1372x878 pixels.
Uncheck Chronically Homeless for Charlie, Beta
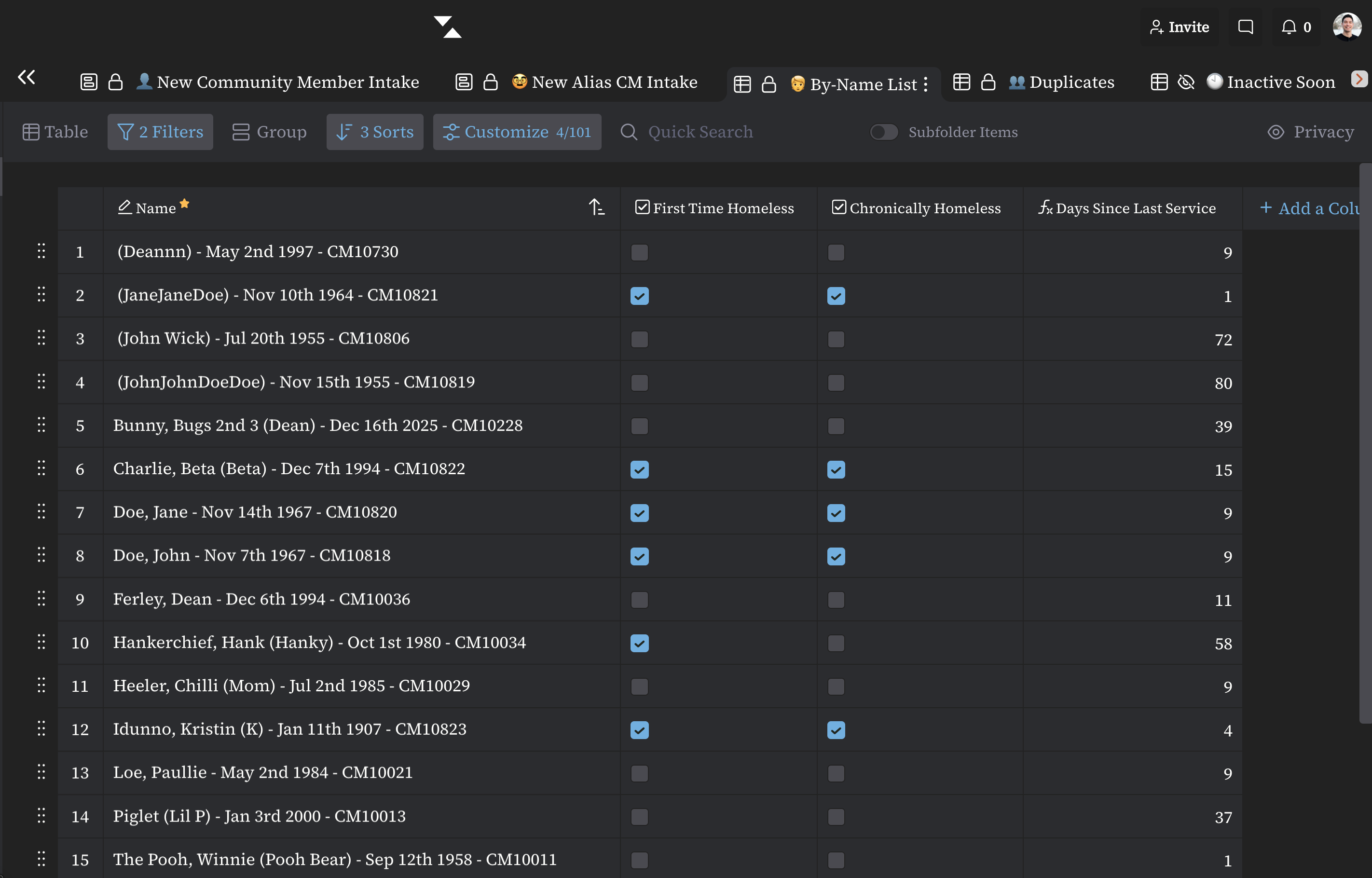[836, 469]
